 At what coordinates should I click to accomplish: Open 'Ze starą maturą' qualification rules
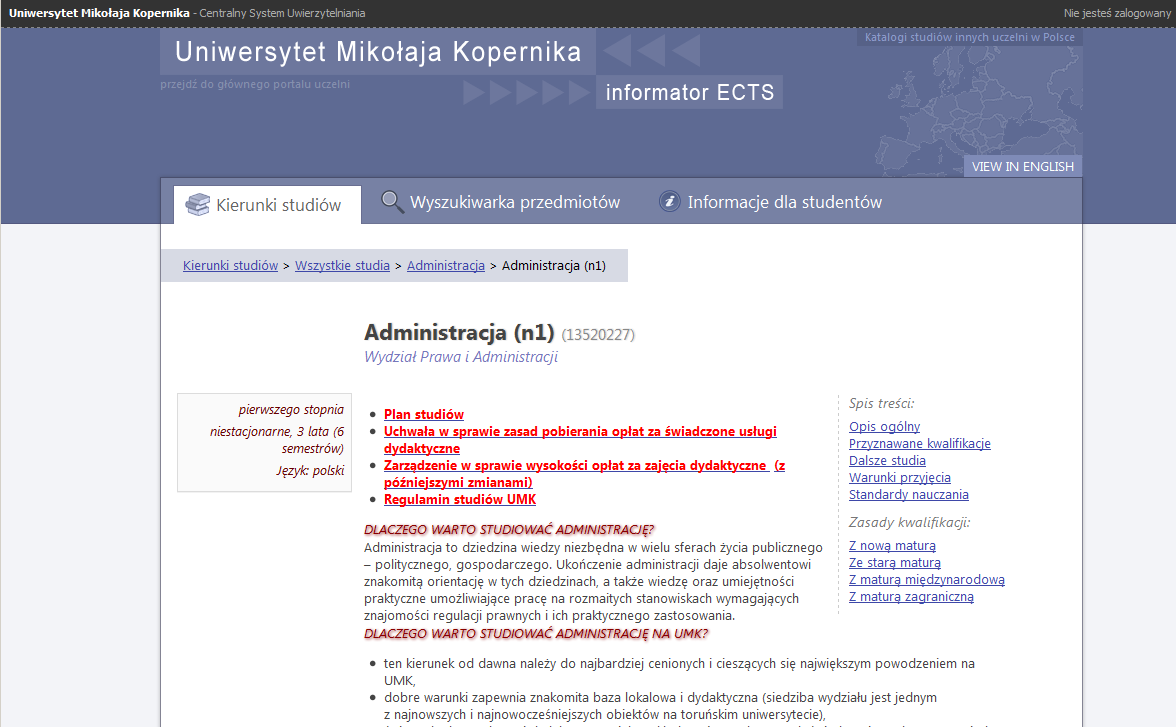tap(895, 563)
